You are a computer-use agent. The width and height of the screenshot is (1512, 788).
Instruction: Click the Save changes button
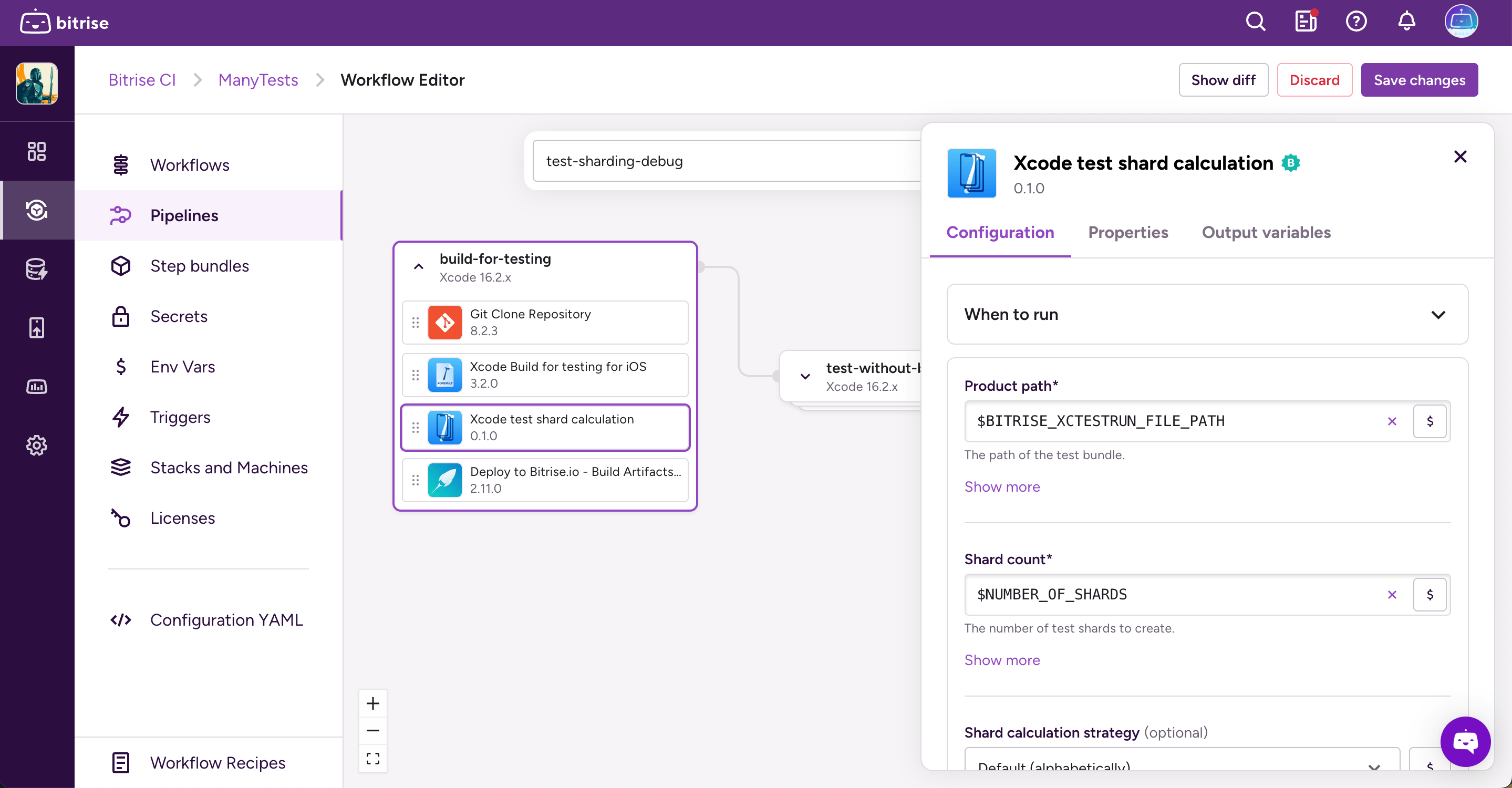[x=1418, y=80]
